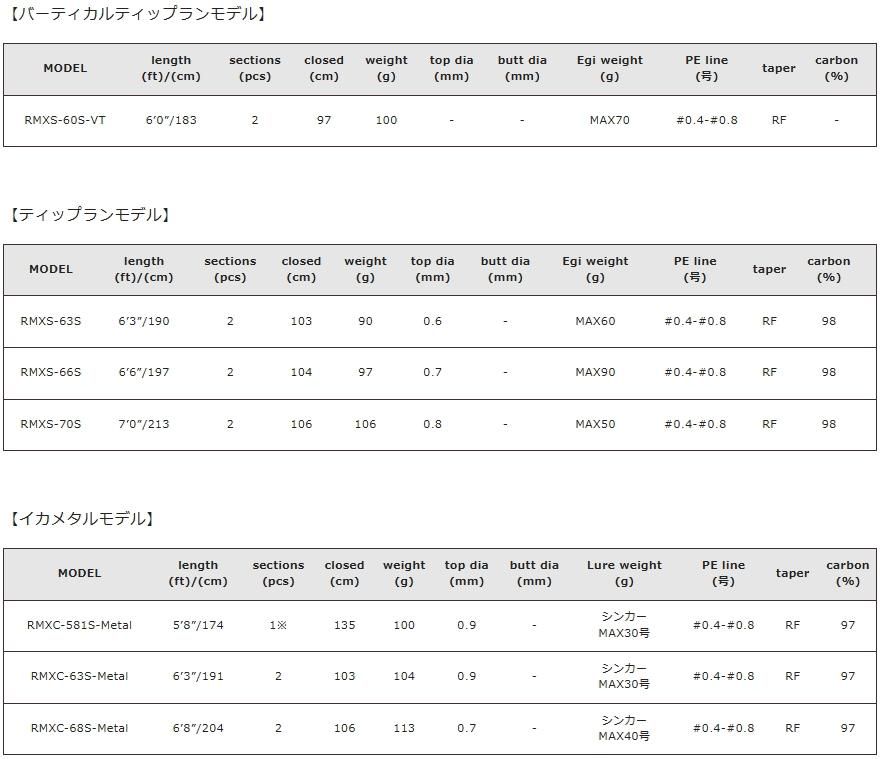Screen dimensions: 880x759
Task: Click the RMXC-581S-Metal model name
Action: (79, 625)
